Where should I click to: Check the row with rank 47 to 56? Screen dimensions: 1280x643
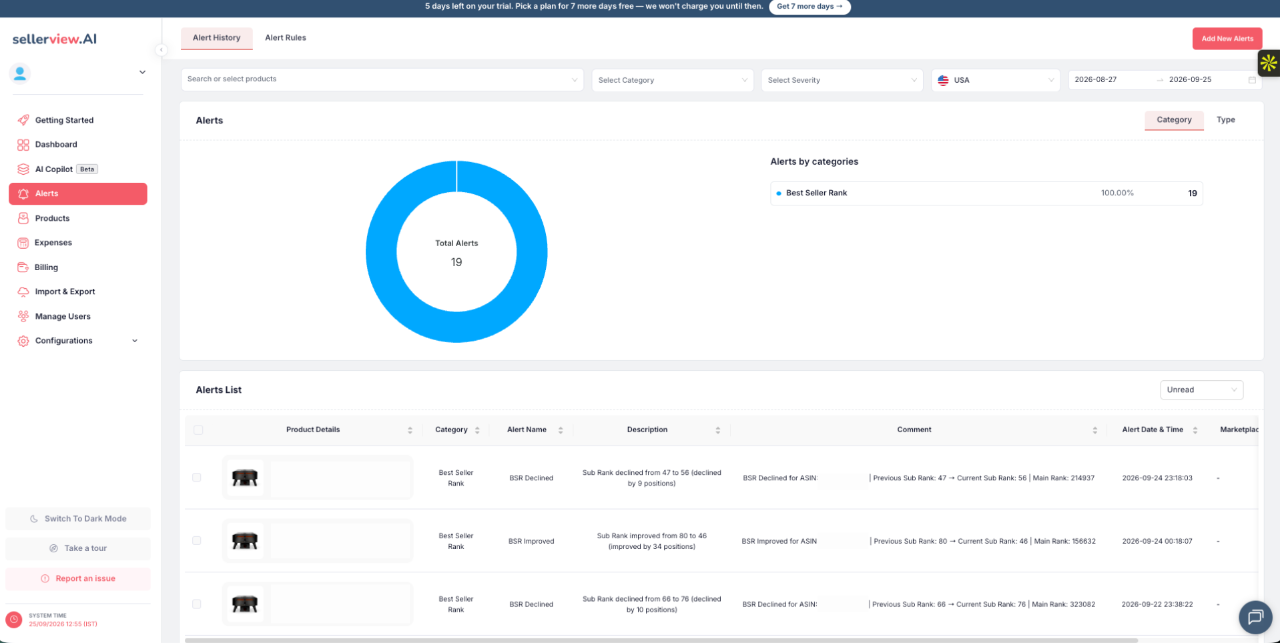click(x=197, y=478)
